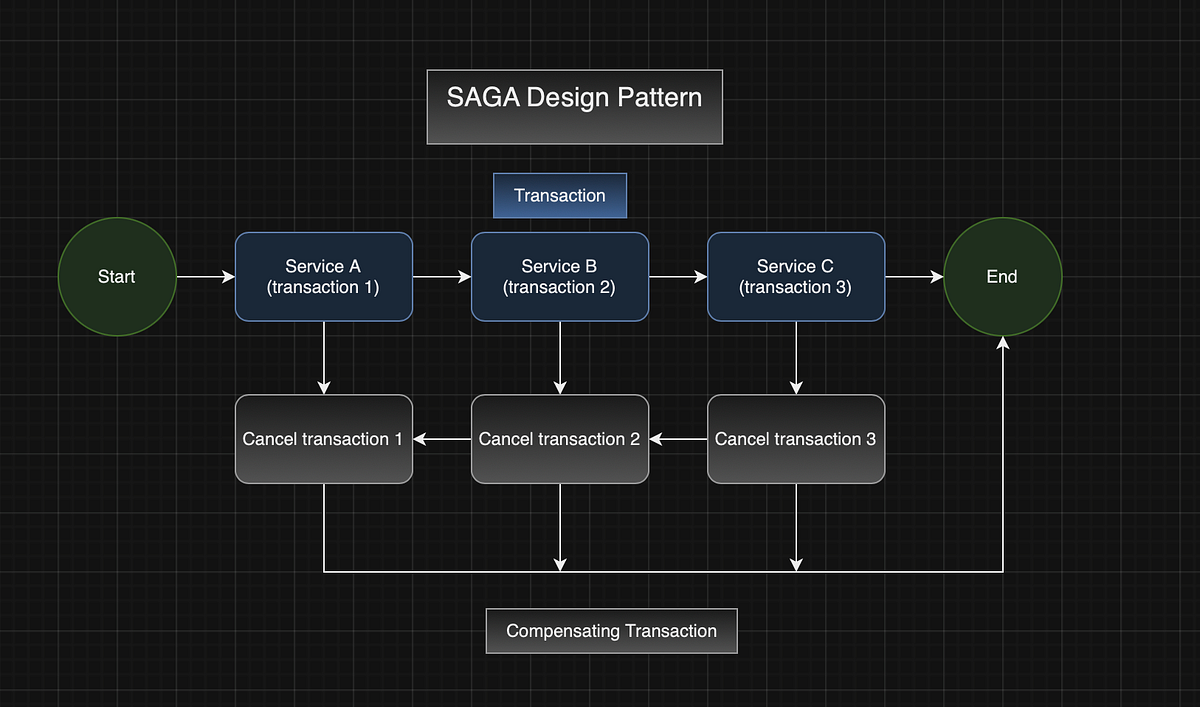
Task: Click the Cancel transaction 3 box
Action: tap(795, 438)
